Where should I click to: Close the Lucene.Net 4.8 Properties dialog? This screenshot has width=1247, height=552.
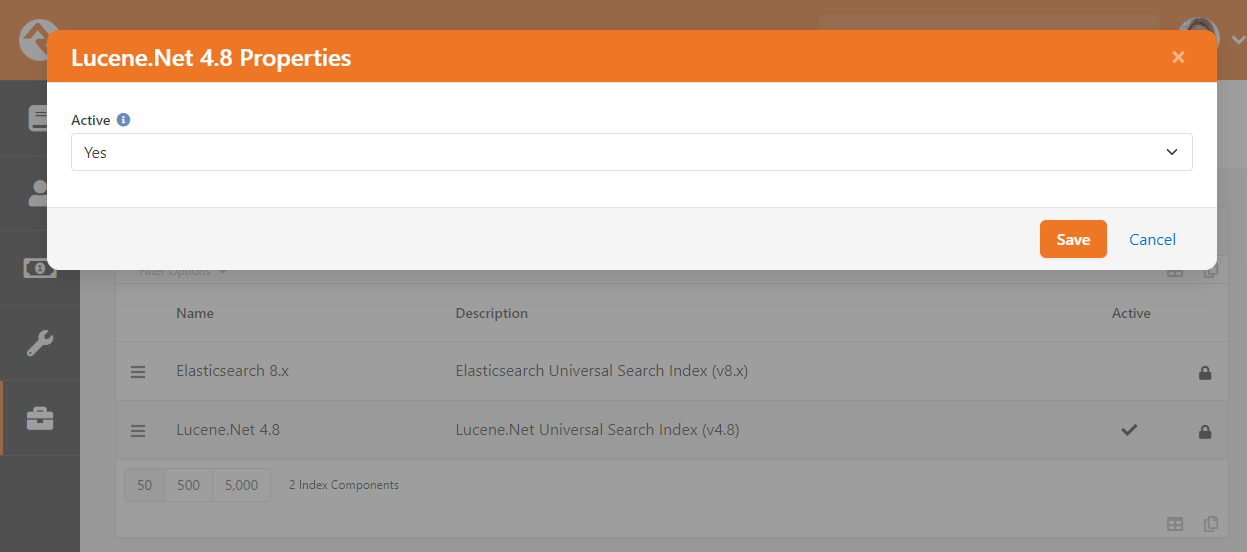[x=1178, y=57]
